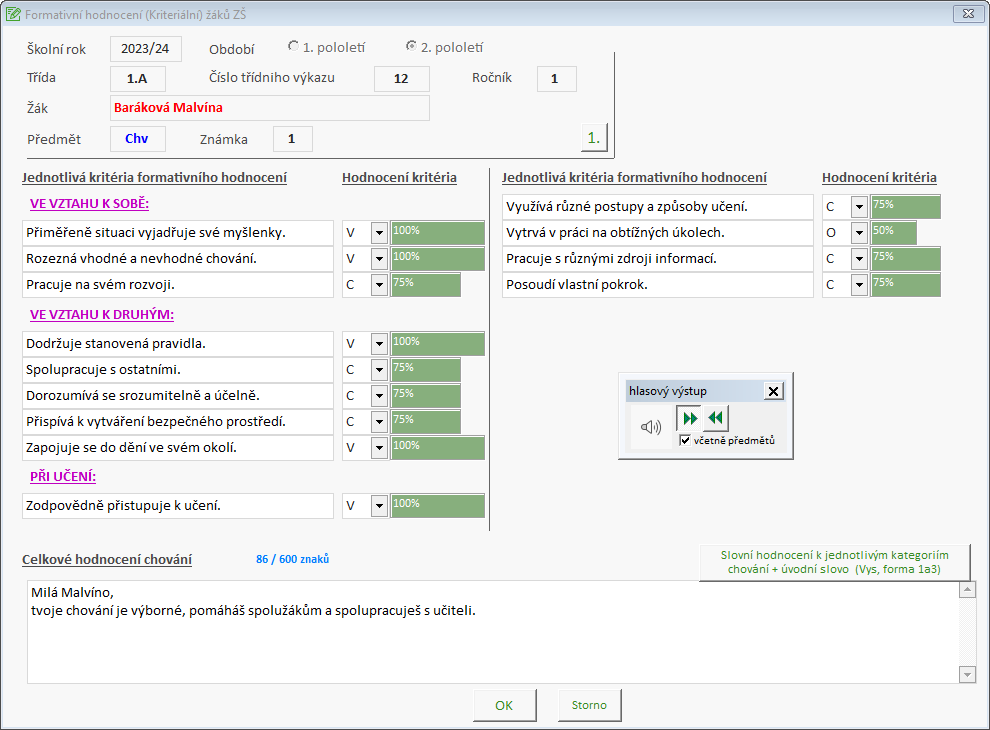Open dropdown for Přiměřeně situaci vyjadřuje své myšlenky
Image resolution: width=990 pixels, height=730 pixels.
click(379, 233)
